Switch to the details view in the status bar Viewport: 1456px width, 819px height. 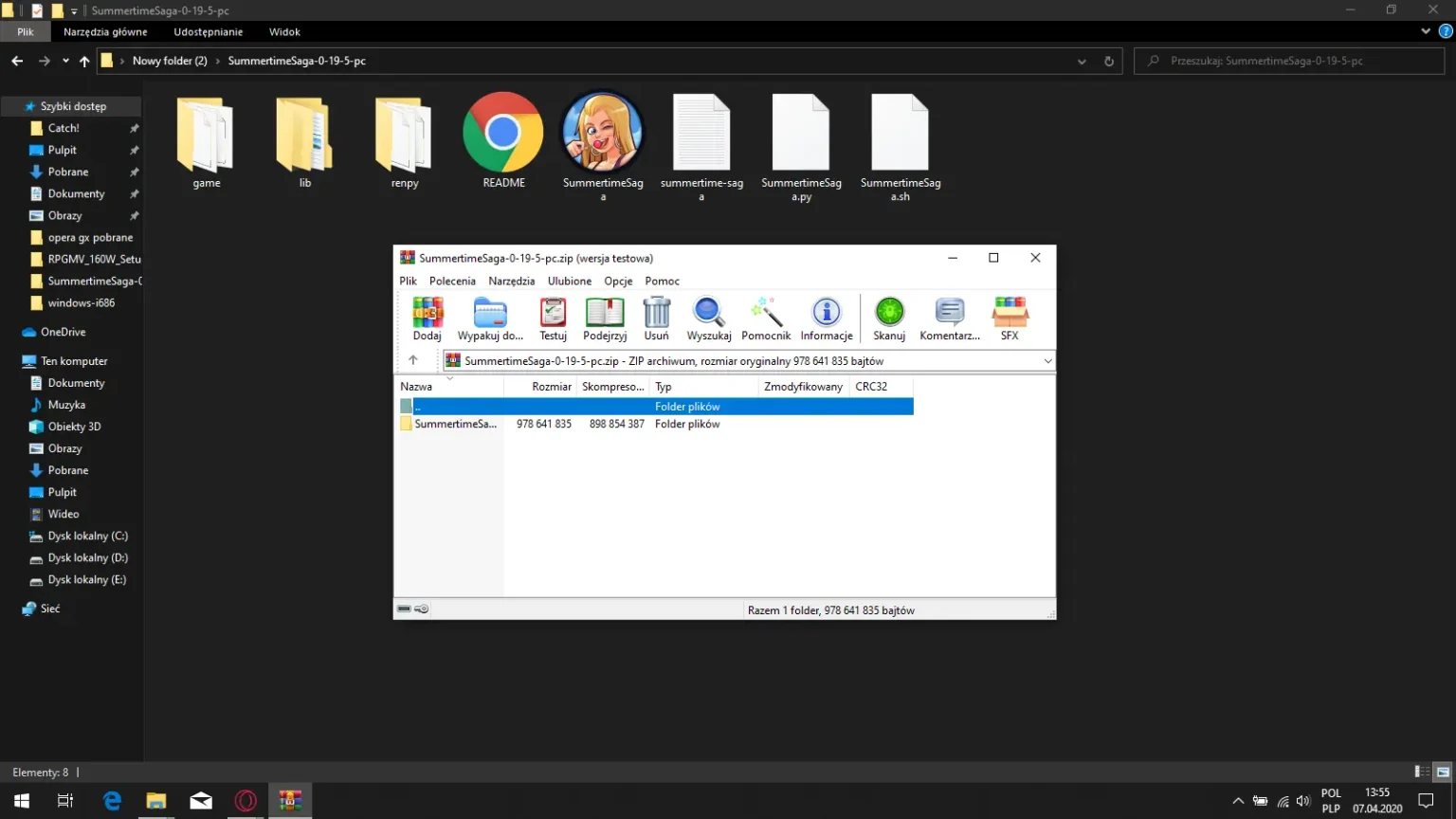pyautogui.click(x=1422, y=772)
